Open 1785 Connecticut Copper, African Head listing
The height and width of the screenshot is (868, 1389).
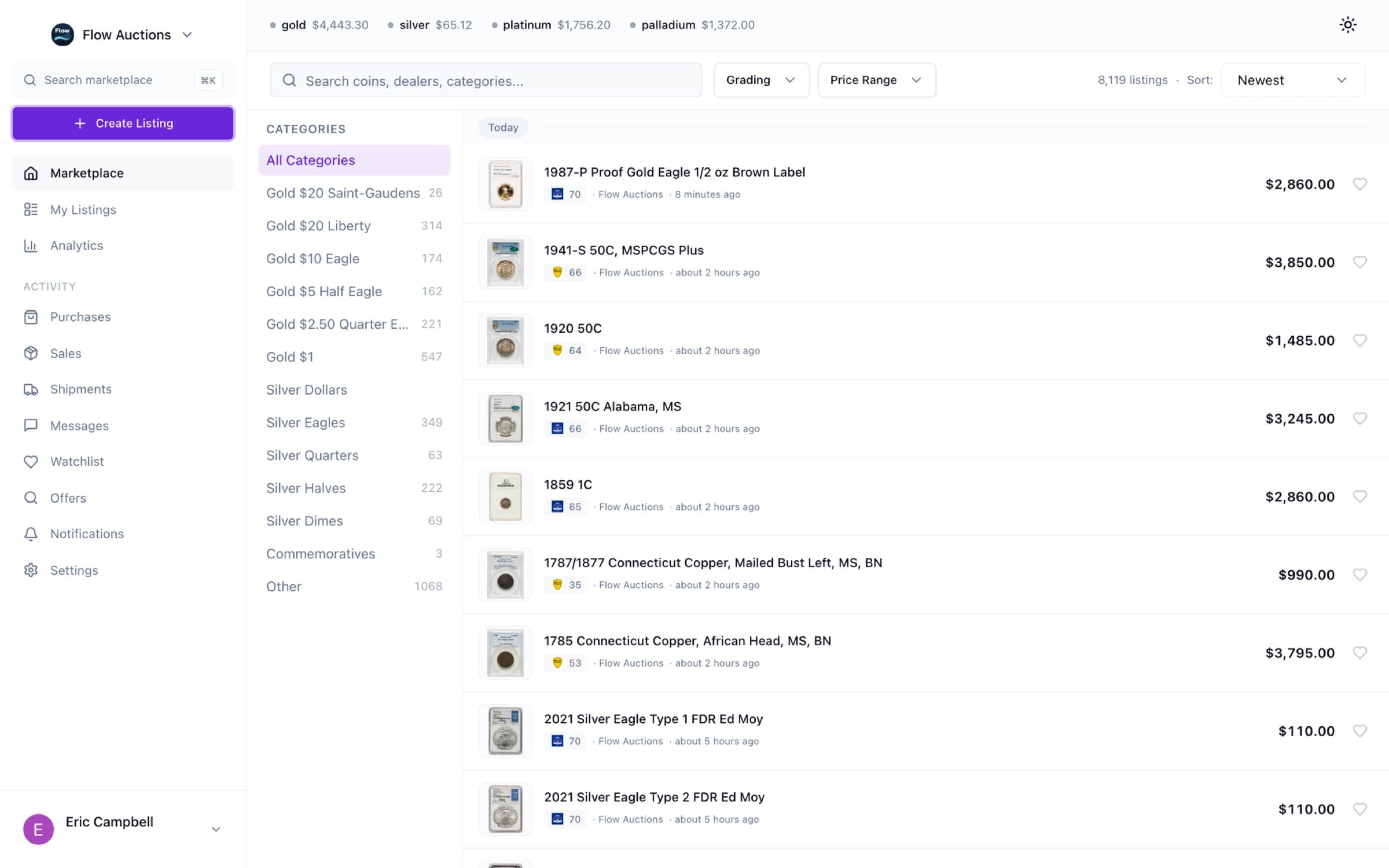click(x=687, y=641)
